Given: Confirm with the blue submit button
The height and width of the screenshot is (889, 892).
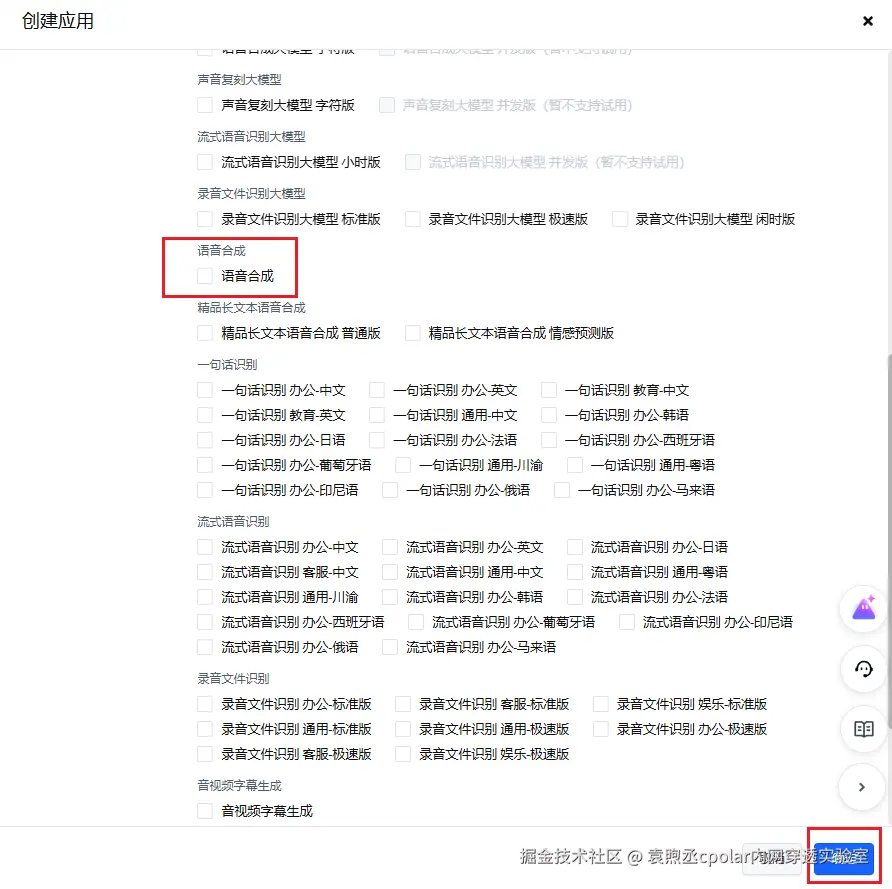Looking at the screenshot, I should pos(843,856).
